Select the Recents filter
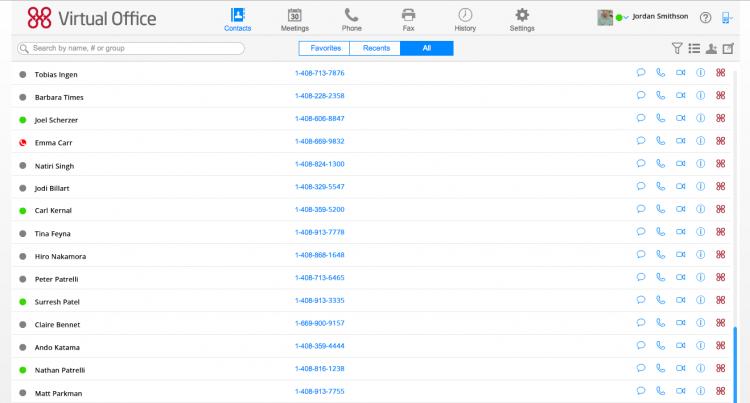The height and width of the screenshot is (403, 750). tap(376, 48)
